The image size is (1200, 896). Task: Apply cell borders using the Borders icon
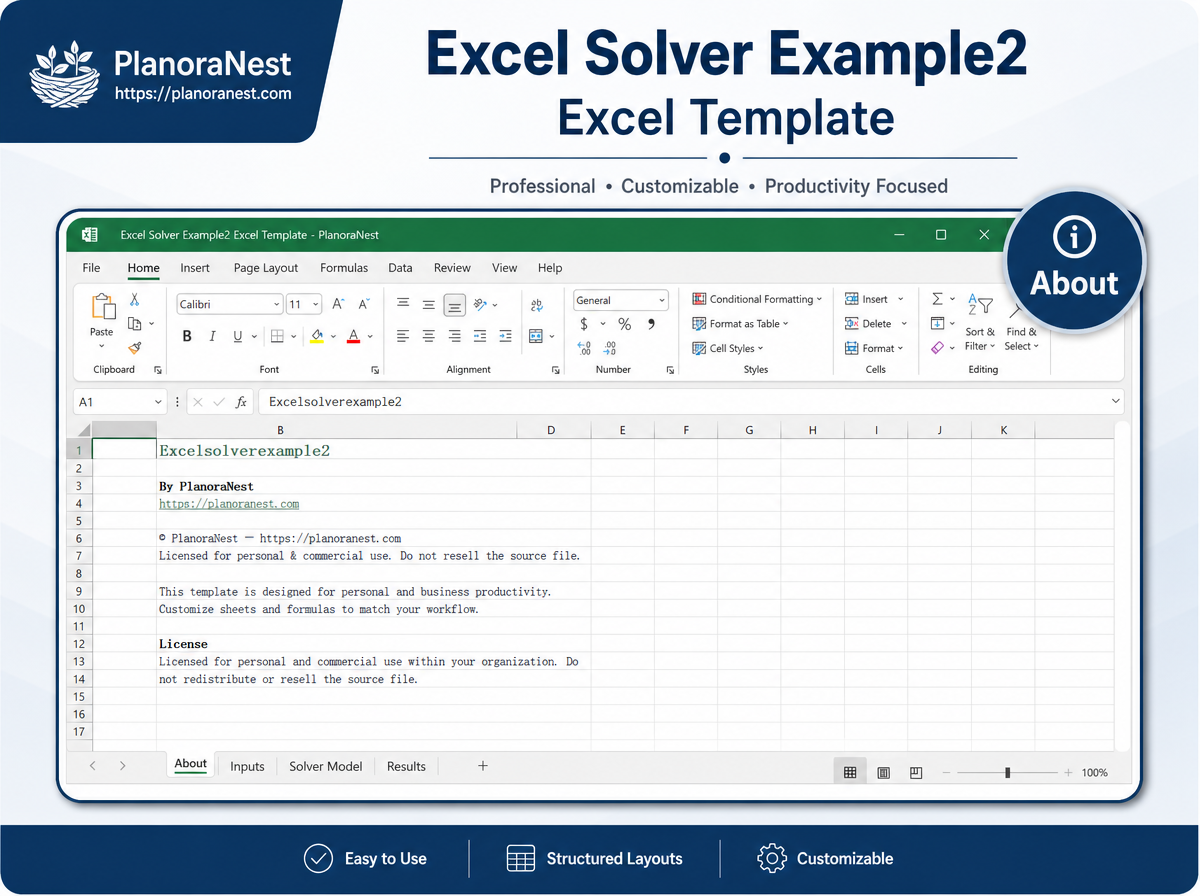278,337
